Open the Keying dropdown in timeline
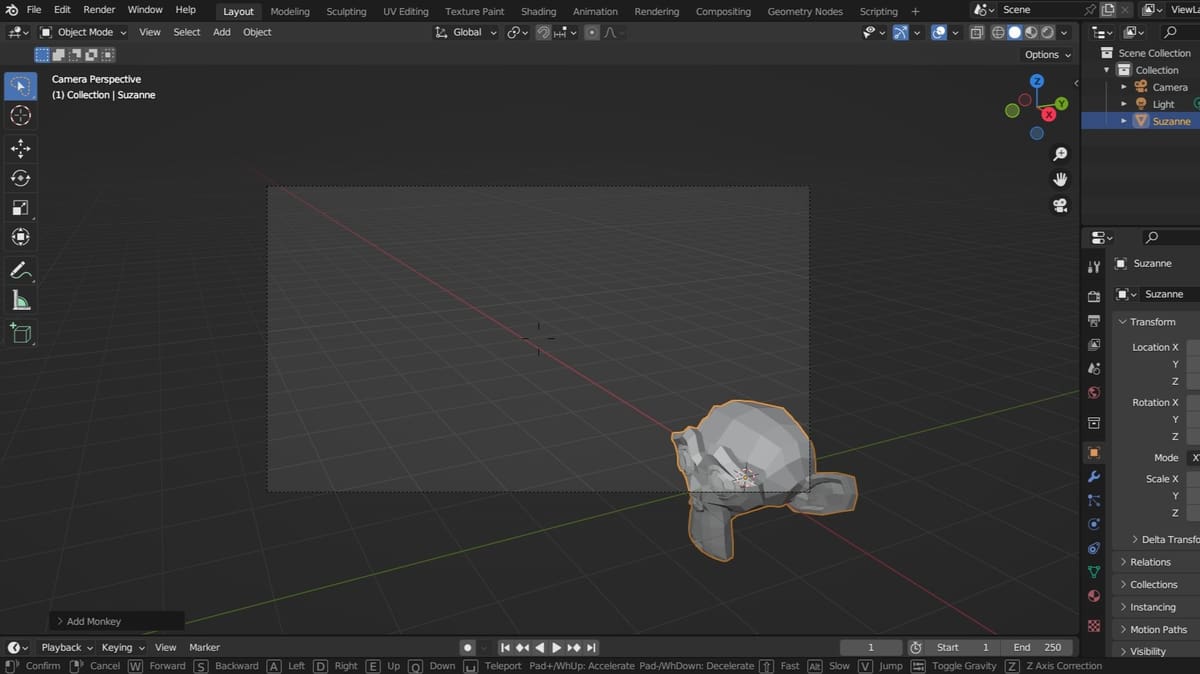Screen dimensions: 1200x674 click(x=123, y=647)
